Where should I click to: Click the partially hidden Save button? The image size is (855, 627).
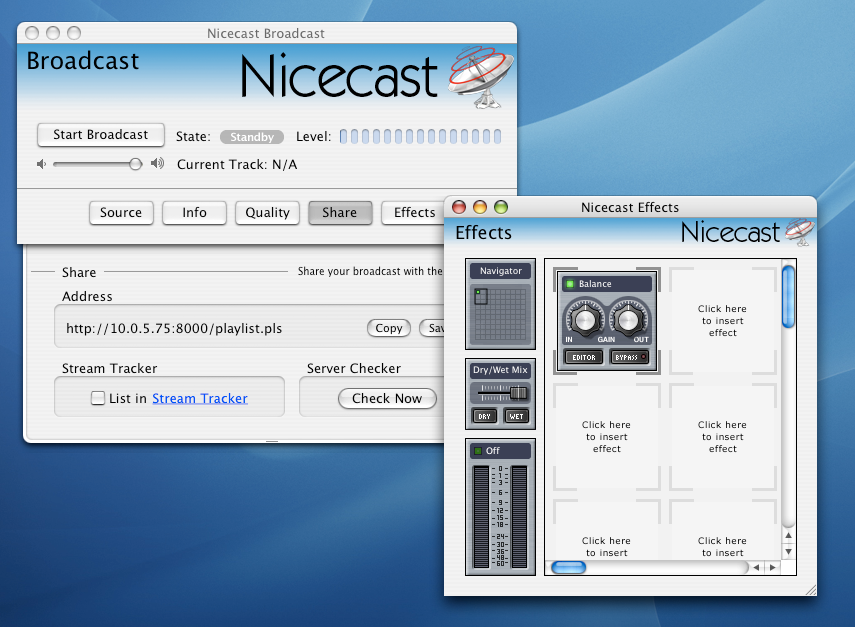click(432, 328)
